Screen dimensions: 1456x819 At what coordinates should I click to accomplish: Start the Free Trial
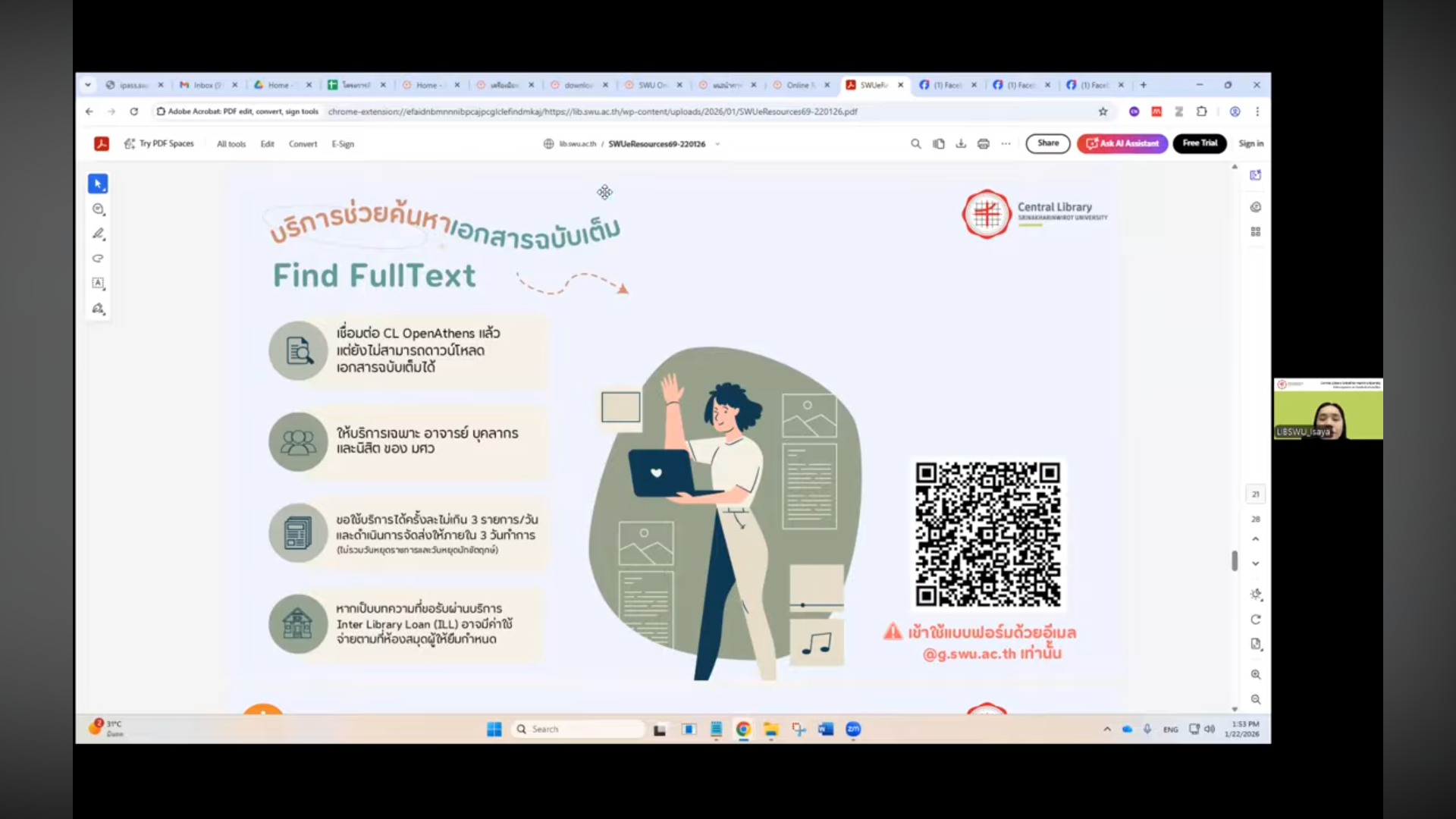(x=1200, y=143)
